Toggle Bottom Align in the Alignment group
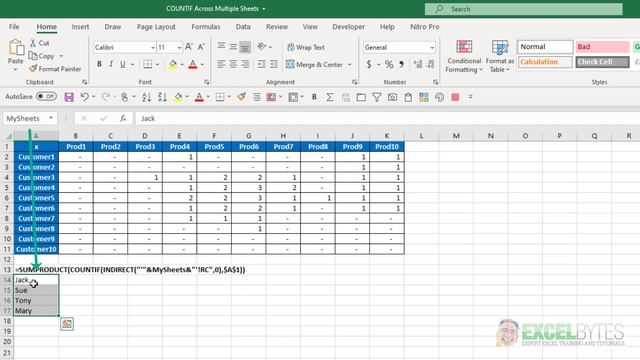640x360 pixels. tap(245, 47)
